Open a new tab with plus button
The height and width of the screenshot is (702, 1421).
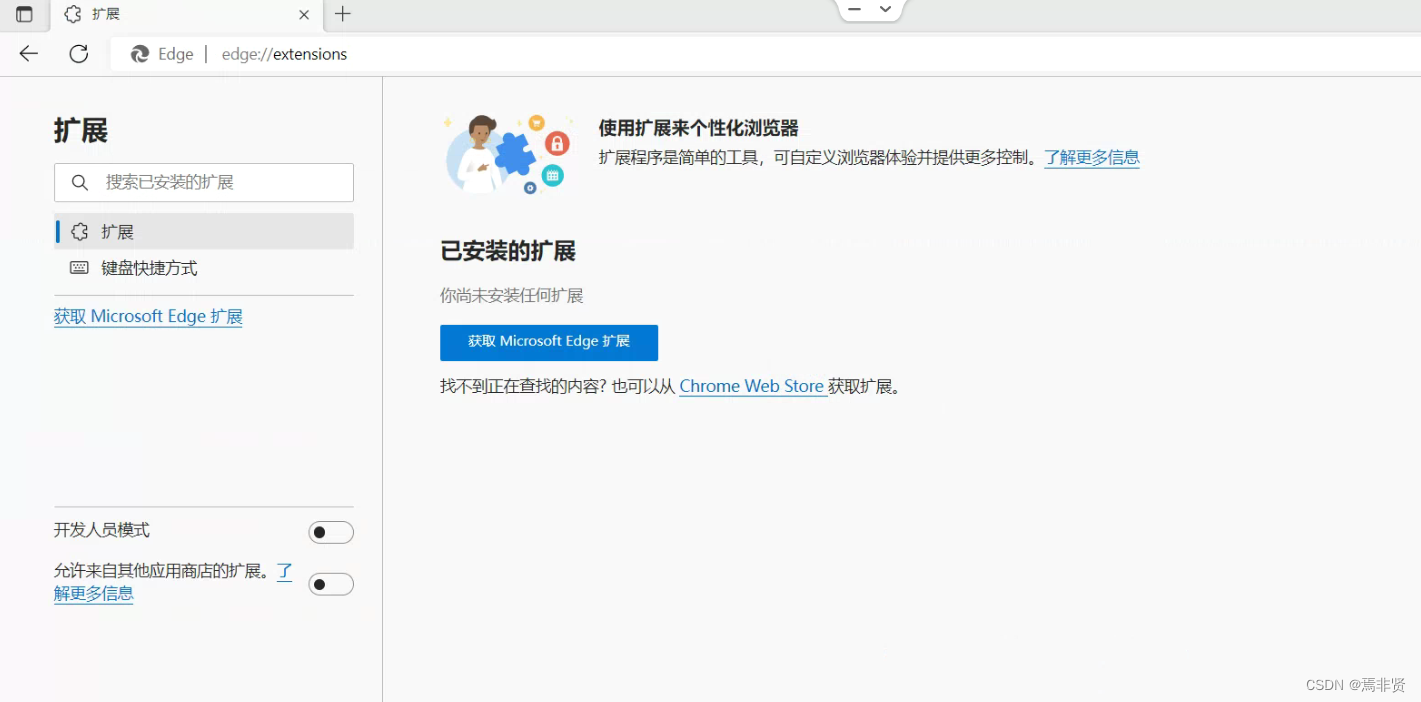tap(343, 14)
